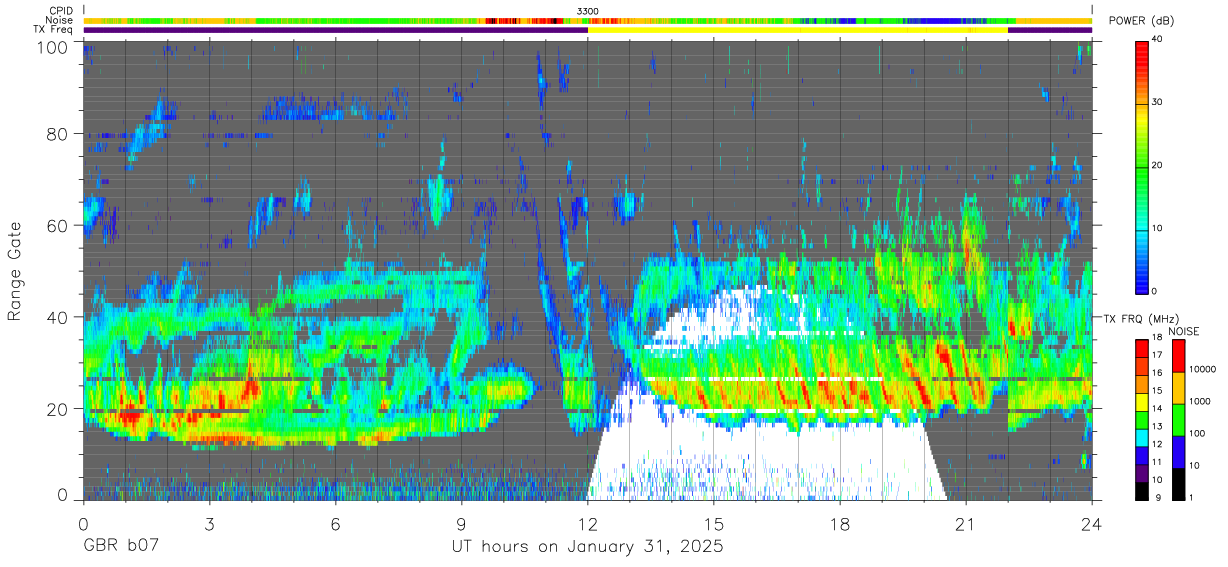The height and width of the screenshot is (567, 1228).
Task: Click the 3300 CPID value above the plot
Action: [588, 11]
